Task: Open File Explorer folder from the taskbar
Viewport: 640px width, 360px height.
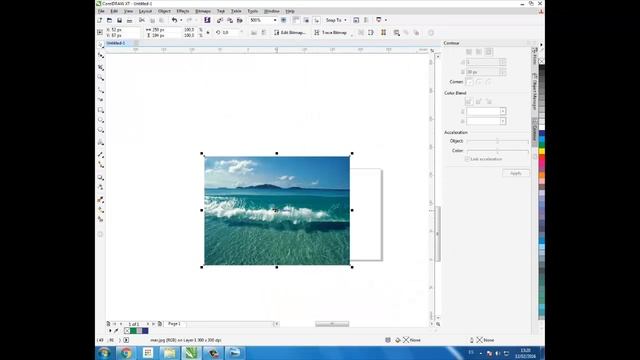Action: coord(170,353)
